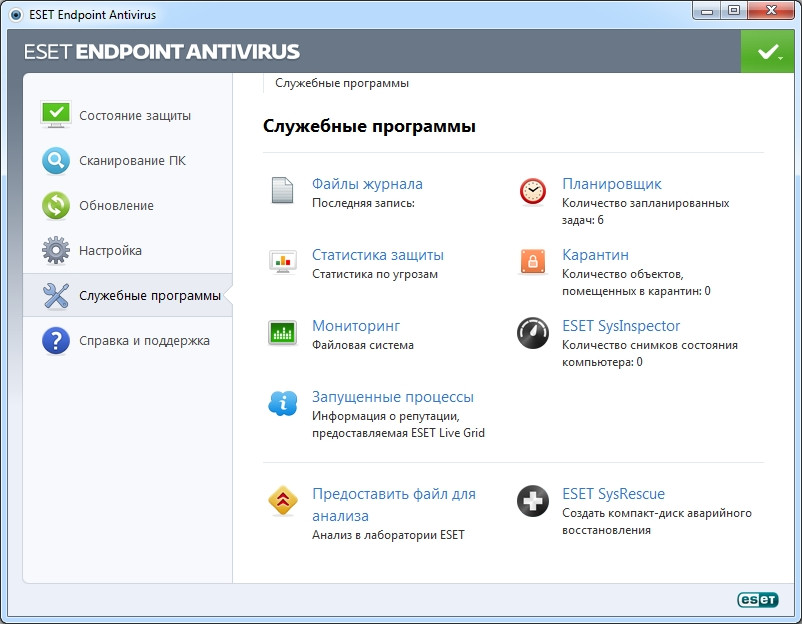This screenshot has width=802, height=624.
Task: Open the ESET SysRescue link
Action: pos(613,494)
